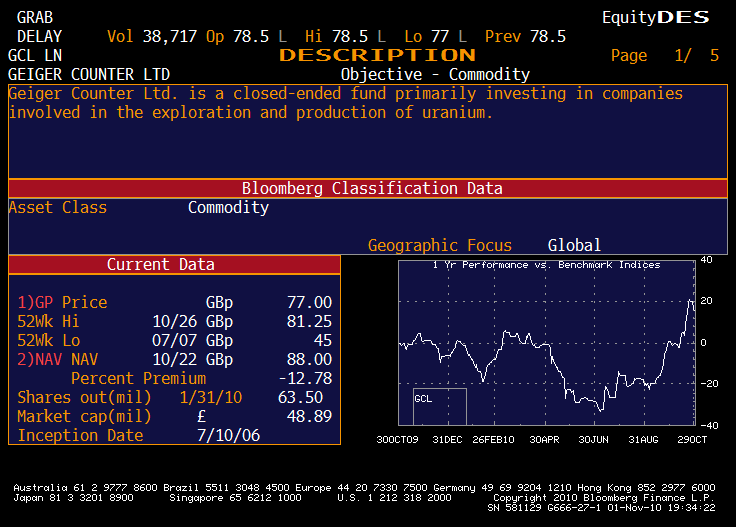The image size is (736, 527).
Task: Select the market cap value 48.89
Action: 309,416
